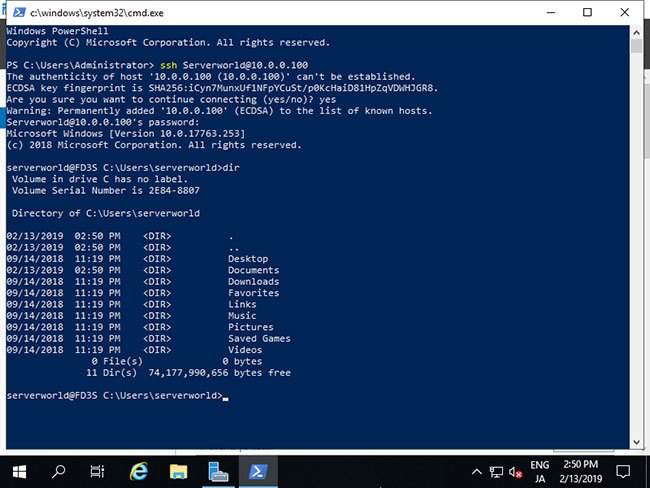Click the 'Links' directory entry
The height and width of the screenshot is (488, 650).
click(242, 304)
